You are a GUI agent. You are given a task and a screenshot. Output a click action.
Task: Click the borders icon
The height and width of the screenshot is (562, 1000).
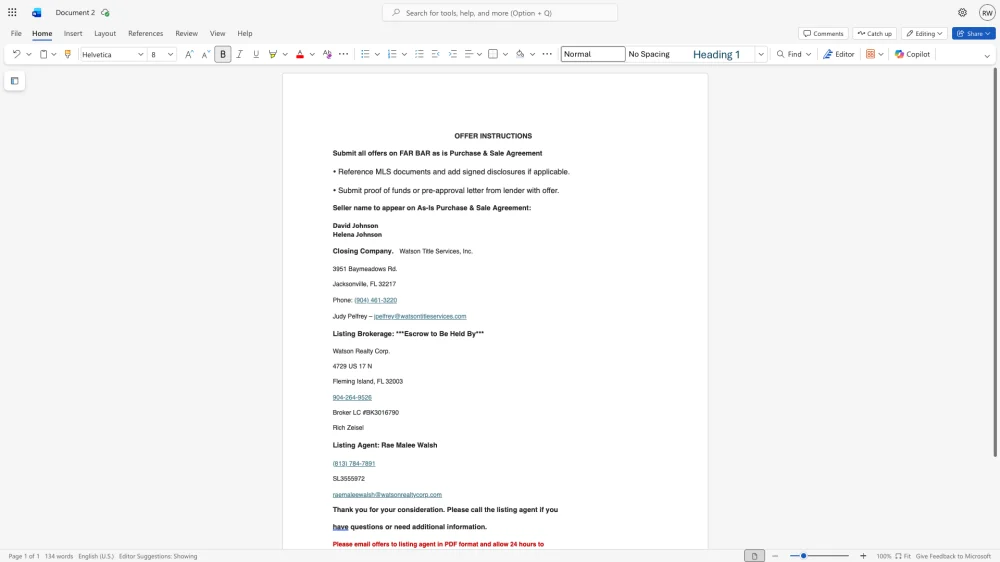[x=493, y=54]
